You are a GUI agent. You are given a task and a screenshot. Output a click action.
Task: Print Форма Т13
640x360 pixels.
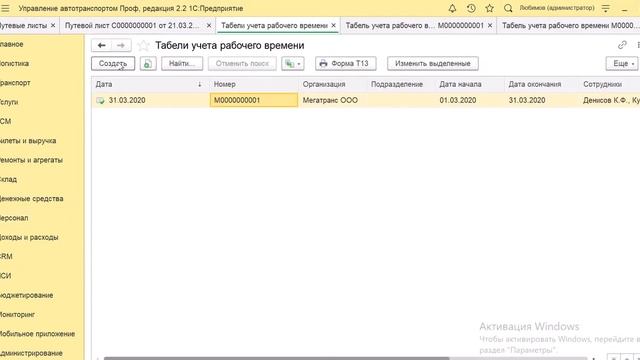tap(345, 64)
